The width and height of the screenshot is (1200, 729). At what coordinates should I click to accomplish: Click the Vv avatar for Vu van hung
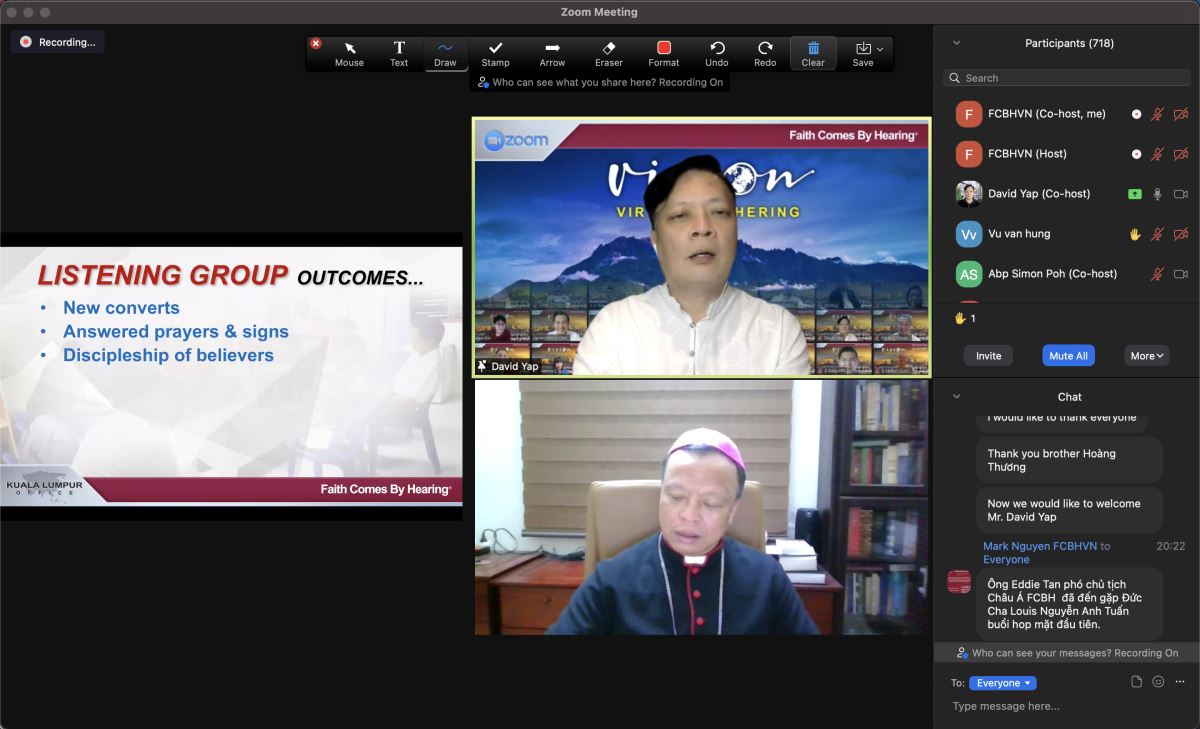(969, 234)
